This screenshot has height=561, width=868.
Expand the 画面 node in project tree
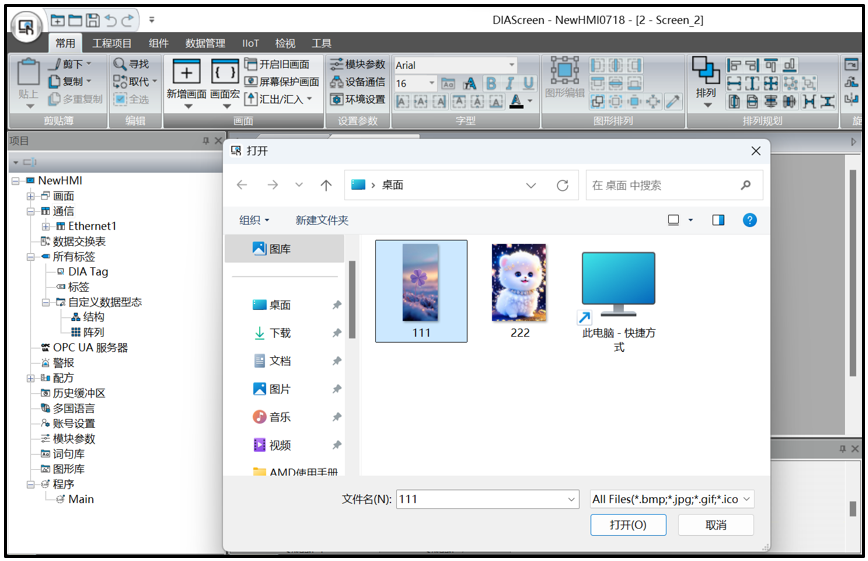click(31, 196)
